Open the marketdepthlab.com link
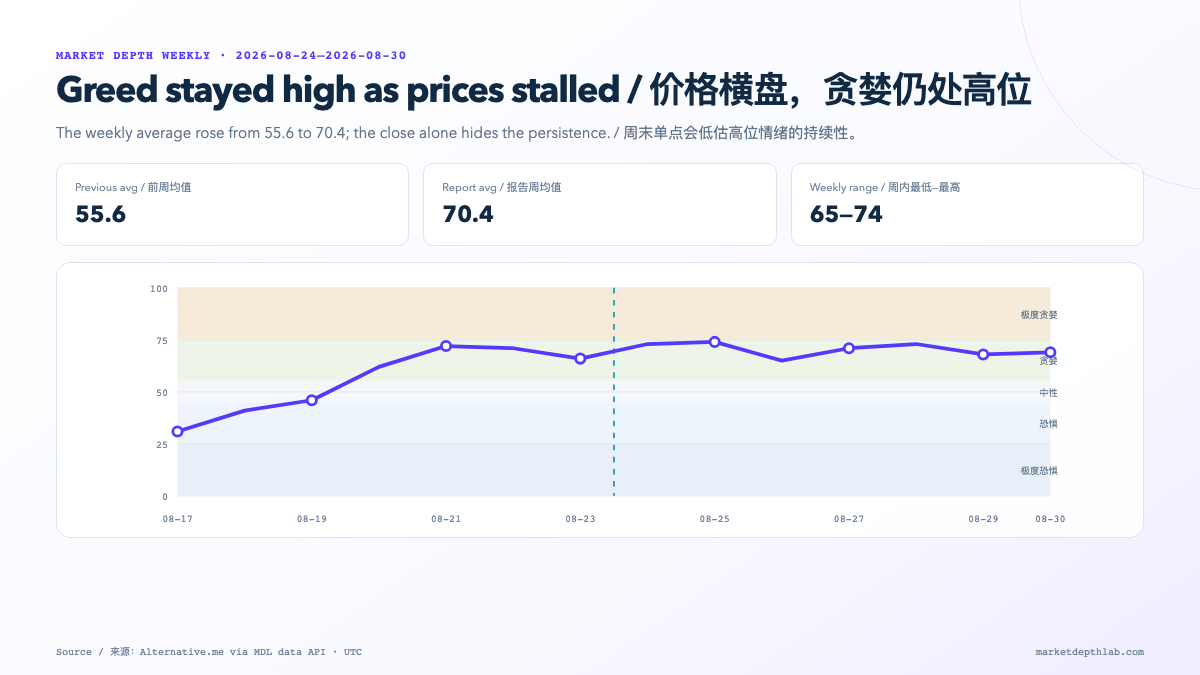Image resolution: width=1200 pixels, height=675 pixels. coord(1090,652)
